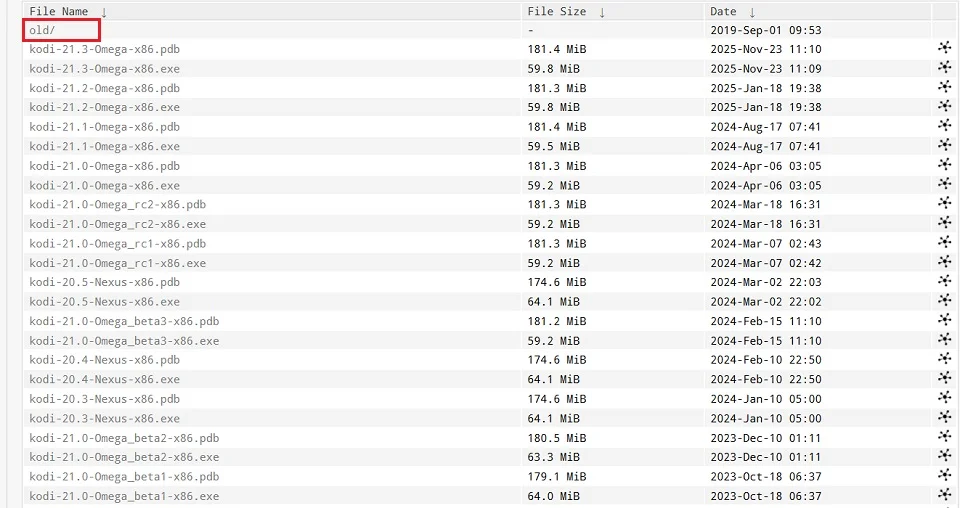Download kodi-21.3-Omega-x86.exe

click(x=104, y=69)
